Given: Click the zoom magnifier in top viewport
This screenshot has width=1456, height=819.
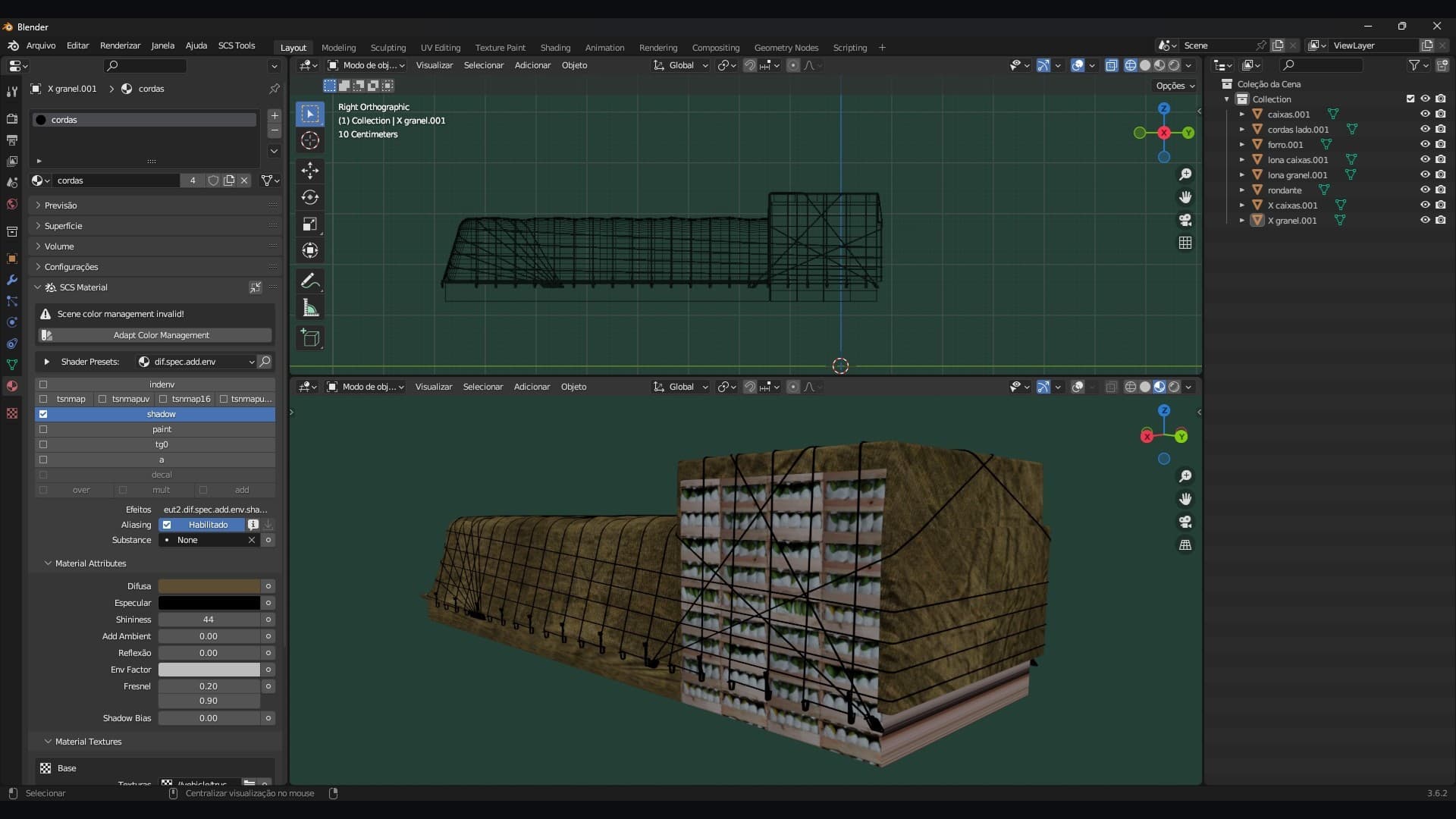Looking at the screenshot, I should (1185, 174).
